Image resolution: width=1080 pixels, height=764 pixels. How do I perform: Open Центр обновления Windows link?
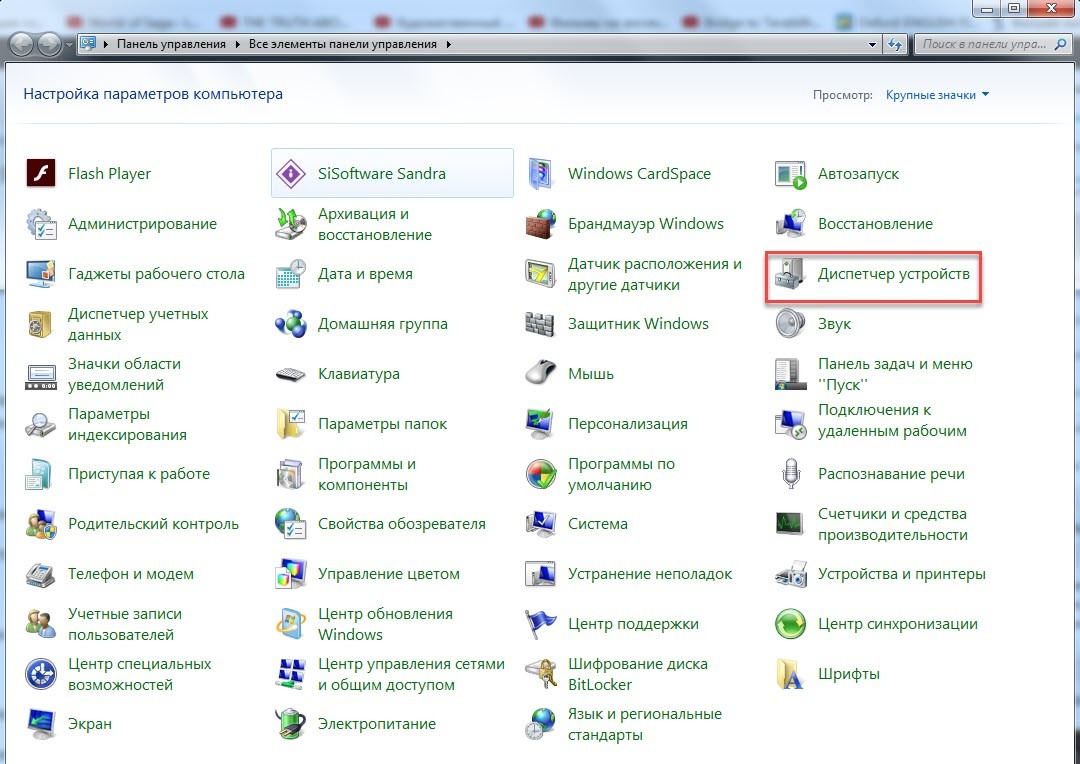(x=385, y=624)
